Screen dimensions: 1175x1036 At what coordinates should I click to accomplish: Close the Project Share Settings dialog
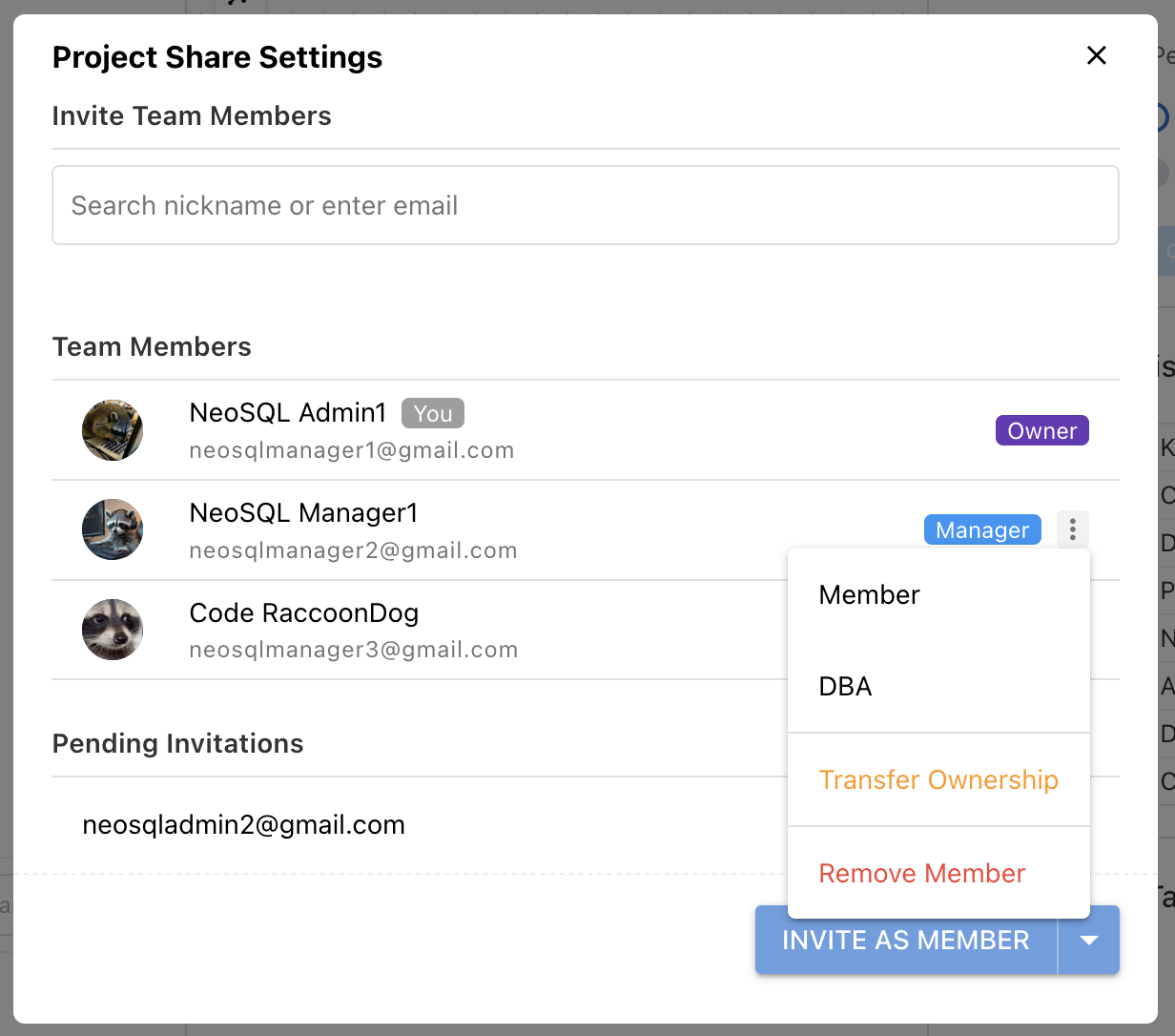coord(1097,55)
